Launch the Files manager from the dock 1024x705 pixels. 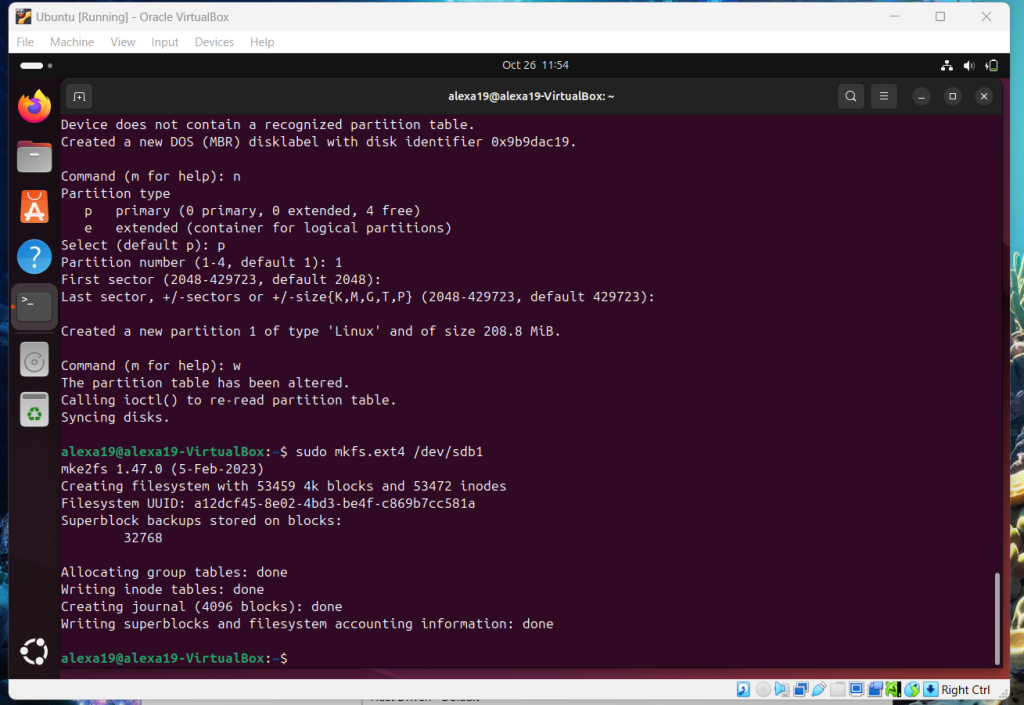pos(34,156)
